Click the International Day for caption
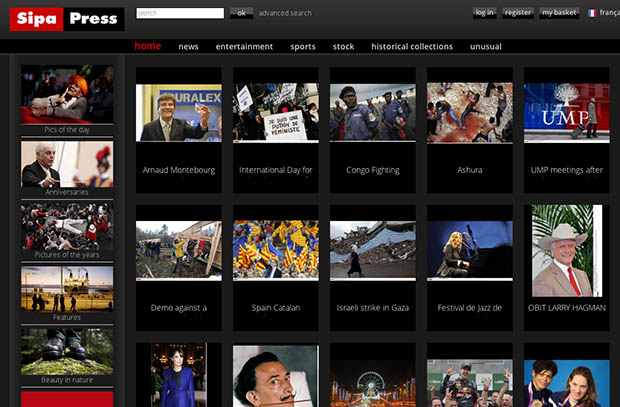The image size is (620, 407). pyautogui.click(x=276, y=170)
